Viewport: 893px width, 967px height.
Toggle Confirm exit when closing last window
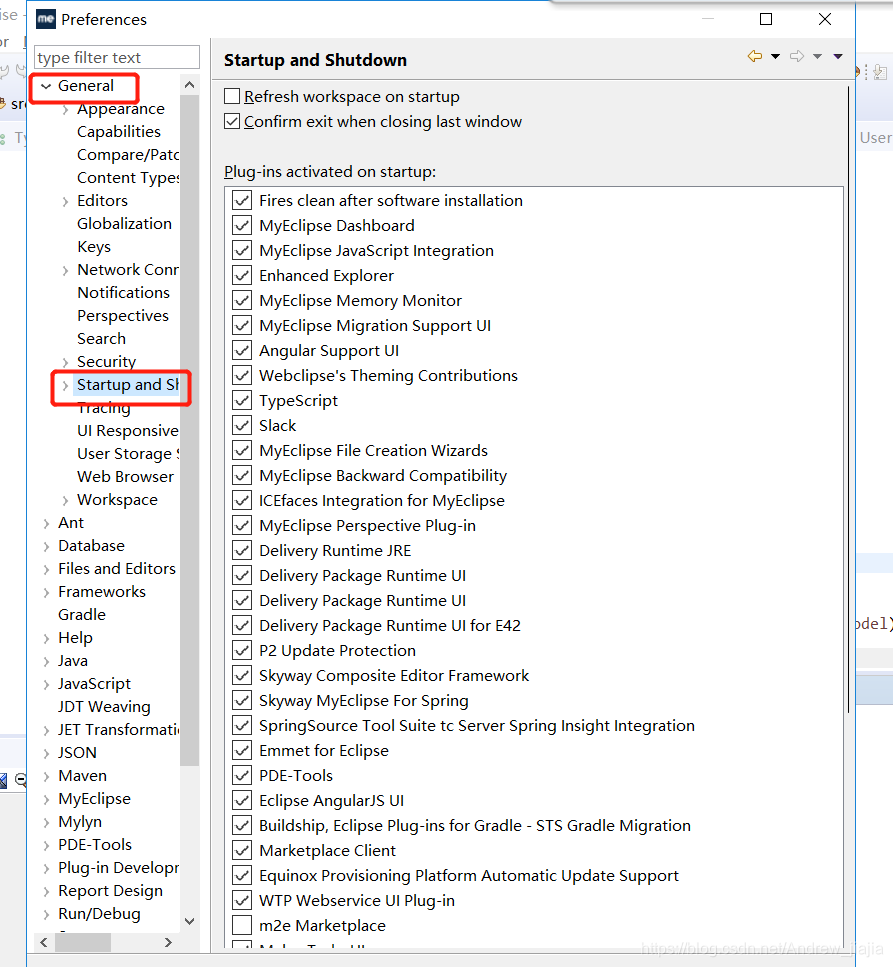(x=232, y=121)
